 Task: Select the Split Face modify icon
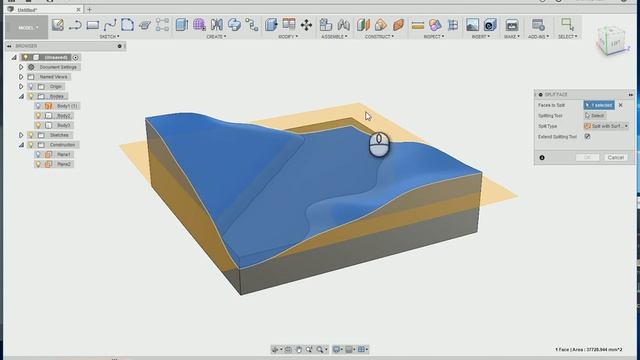289,24
